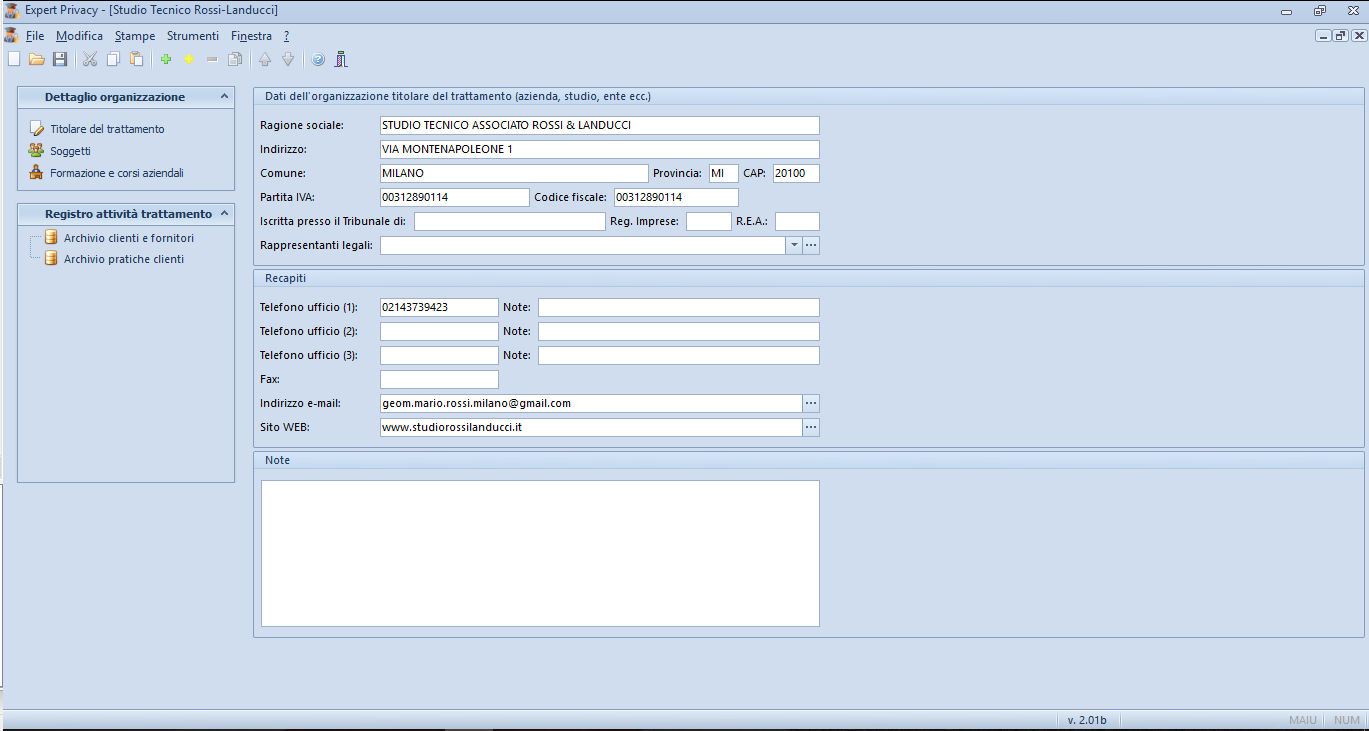Click the ellipsis button next to e-mail field
Viewport: 1369px width, 731px height.
[x=811, y=403]
